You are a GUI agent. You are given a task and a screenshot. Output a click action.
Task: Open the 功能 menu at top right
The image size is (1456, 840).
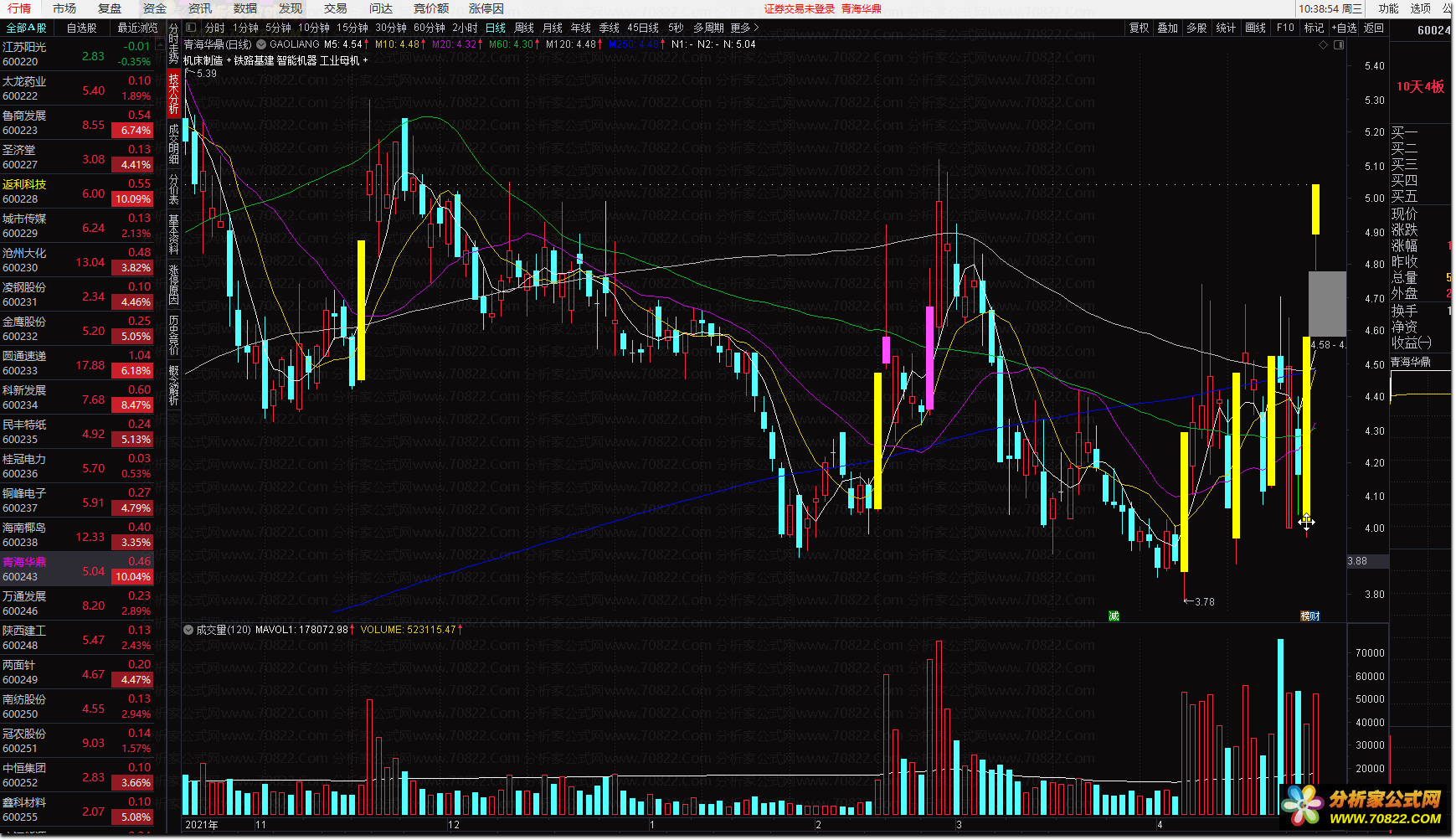pyautogui.click(x=1389, y=8)
